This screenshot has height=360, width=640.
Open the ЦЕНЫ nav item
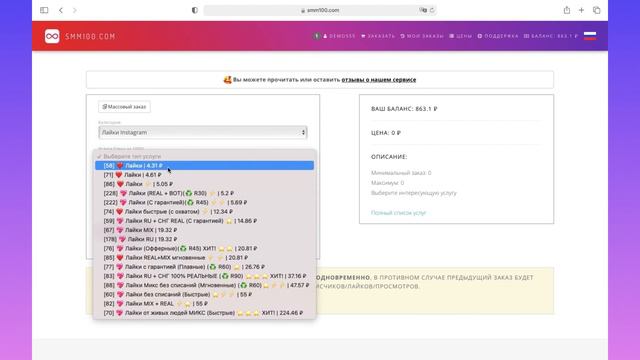click(460, 36)
